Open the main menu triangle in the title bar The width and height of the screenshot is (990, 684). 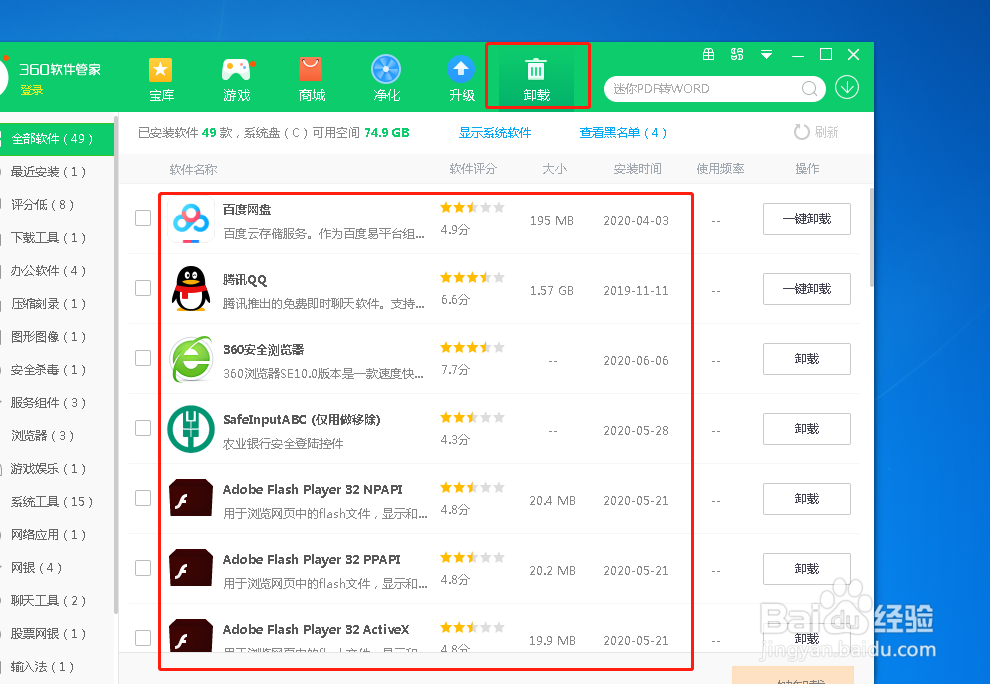tap(765, 54)
